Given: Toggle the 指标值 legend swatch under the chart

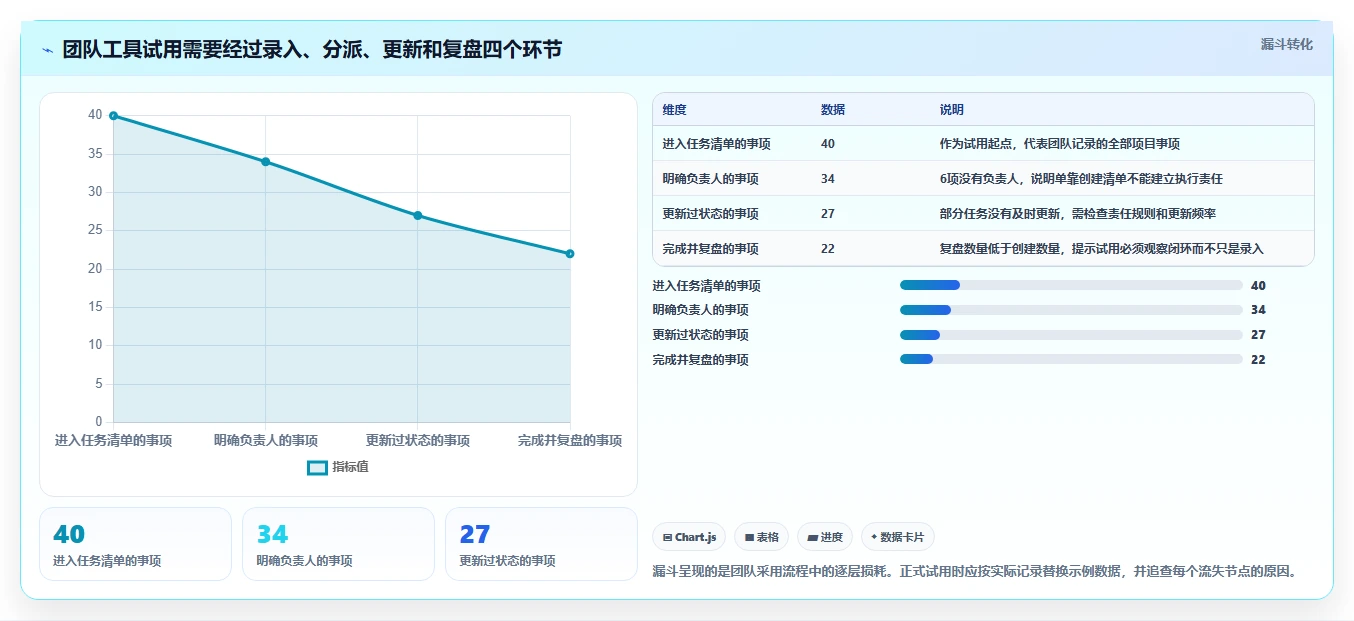Looking at the screenshot, I should click(317, 467).
